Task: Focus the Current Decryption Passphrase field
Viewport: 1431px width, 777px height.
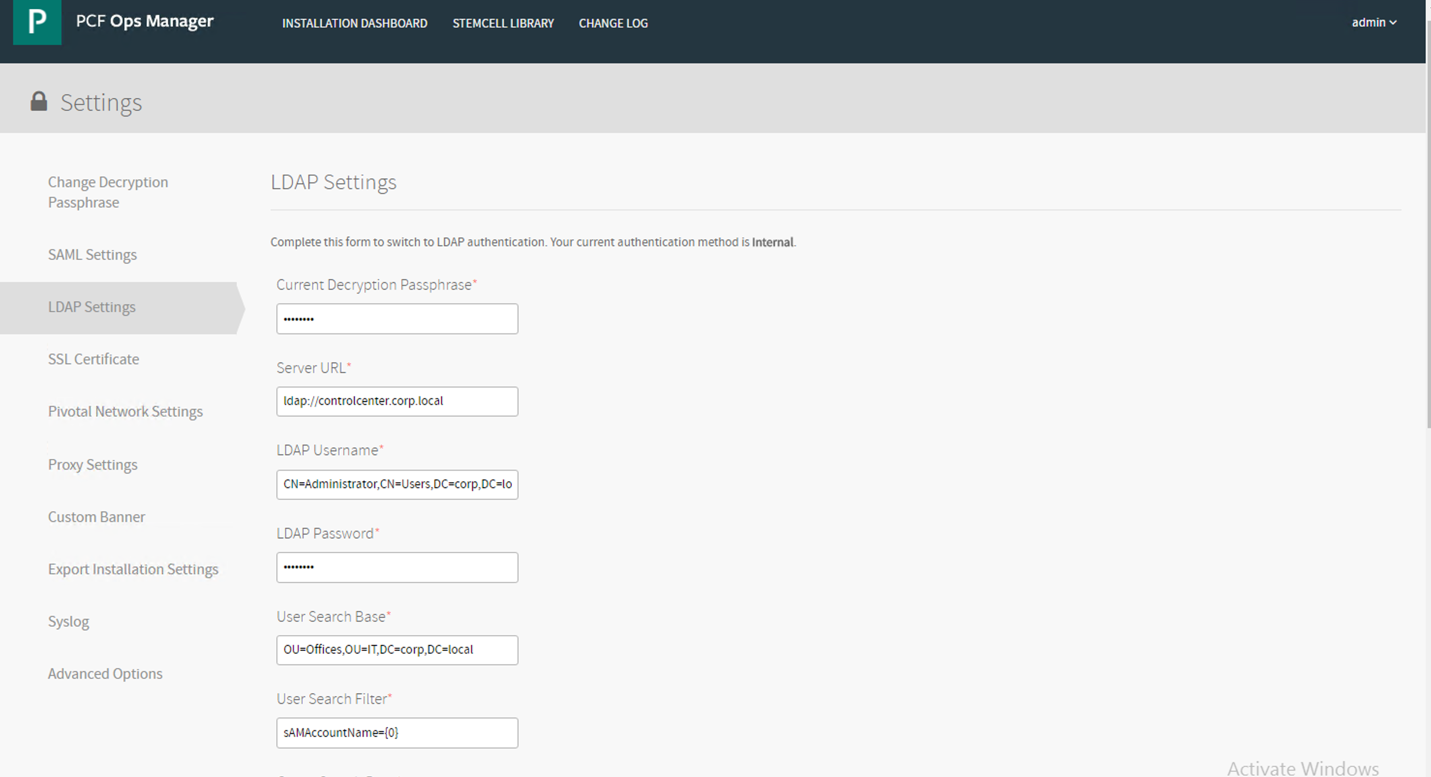Action: pos(397,319)
